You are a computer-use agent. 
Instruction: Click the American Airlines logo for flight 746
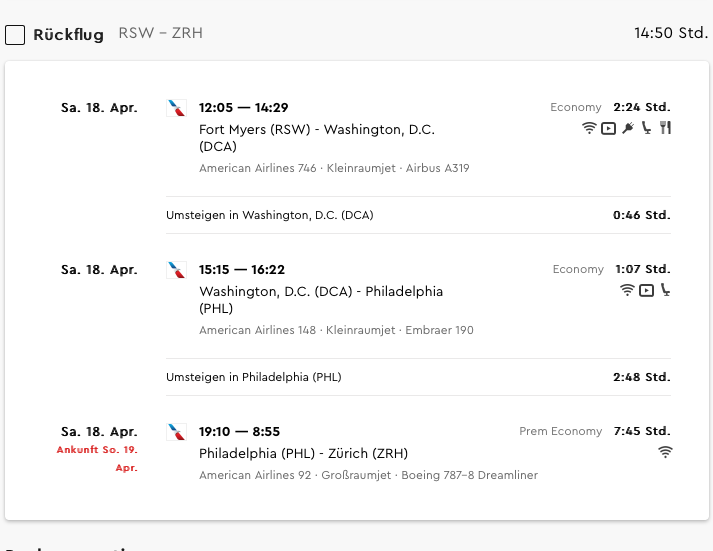click(x=176, y=108)
